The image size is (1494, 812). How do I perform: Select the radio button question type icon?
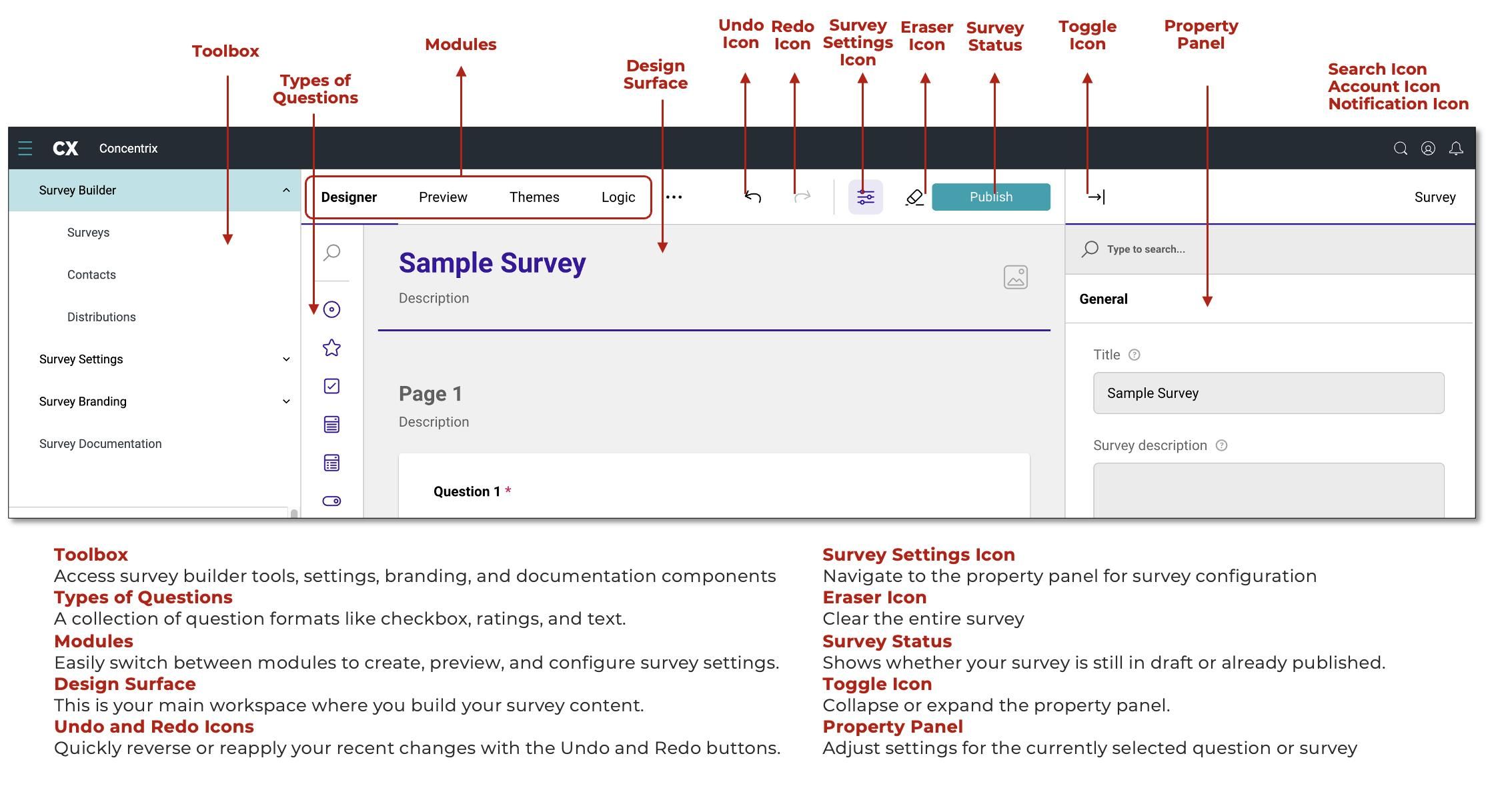331,309
